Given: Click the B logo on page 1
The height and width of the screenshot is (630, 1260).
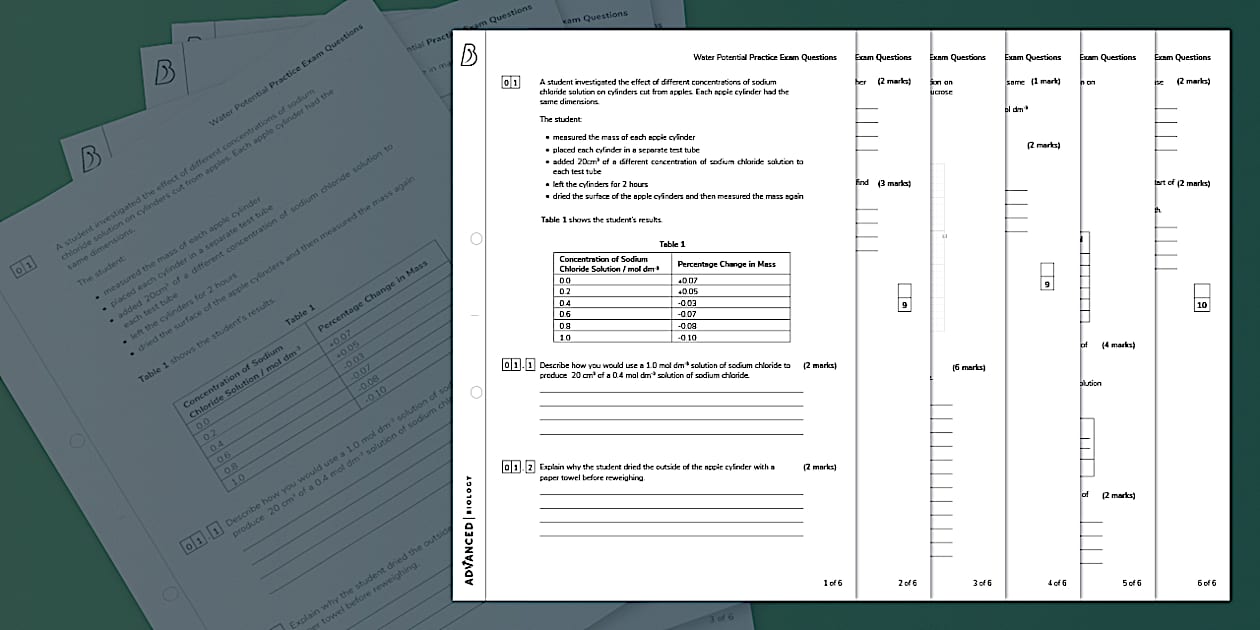Looking at the screenshot, I should (469, 56).
